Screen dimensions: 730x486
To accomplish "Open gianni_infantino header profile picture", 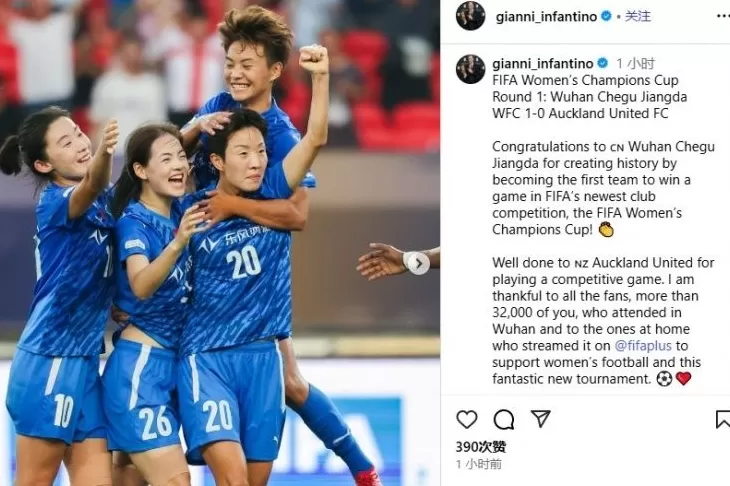I will pos(471,16).
